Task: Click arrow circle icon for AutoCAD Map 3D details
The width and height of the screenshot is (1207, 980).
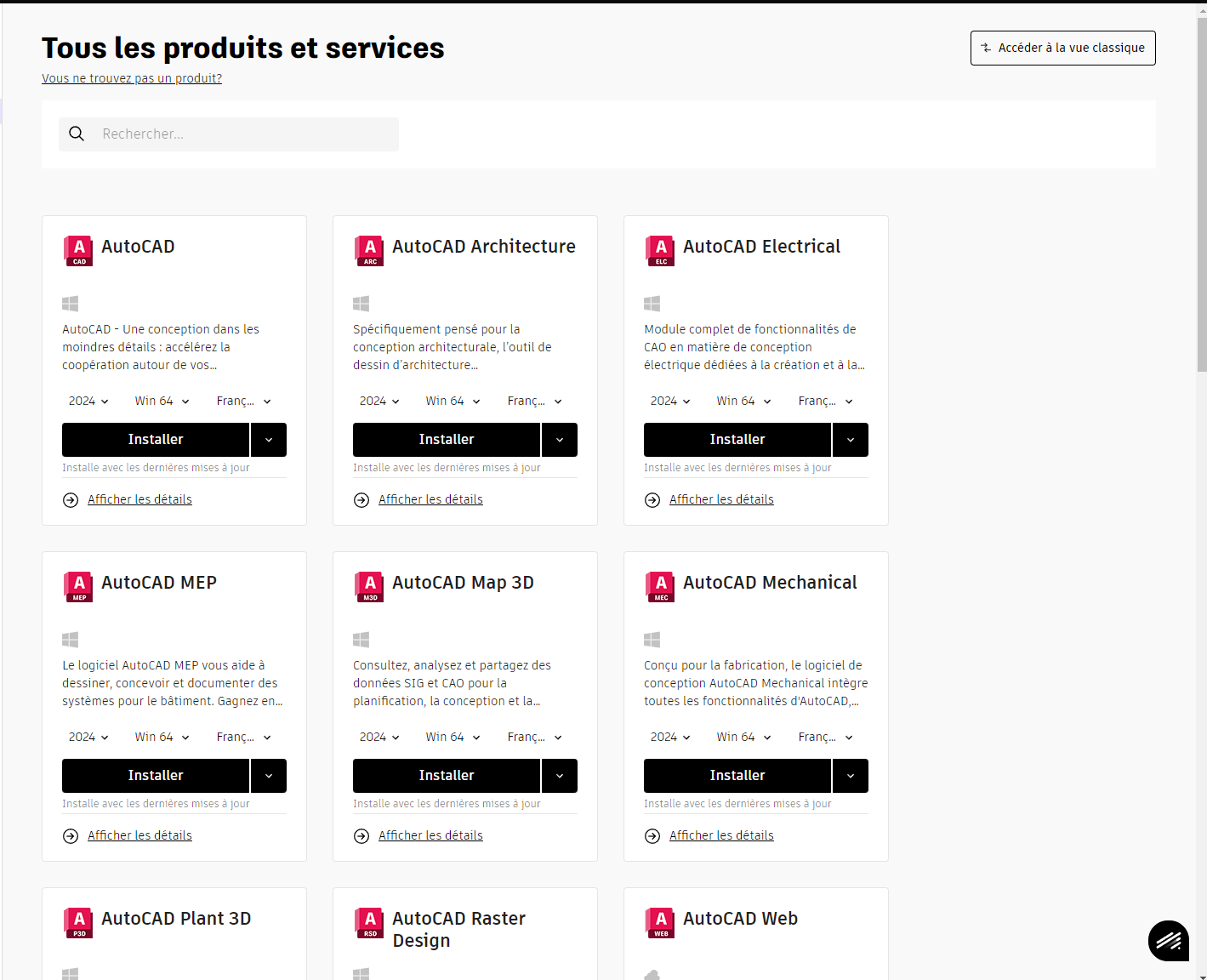Action: (362, 836)
